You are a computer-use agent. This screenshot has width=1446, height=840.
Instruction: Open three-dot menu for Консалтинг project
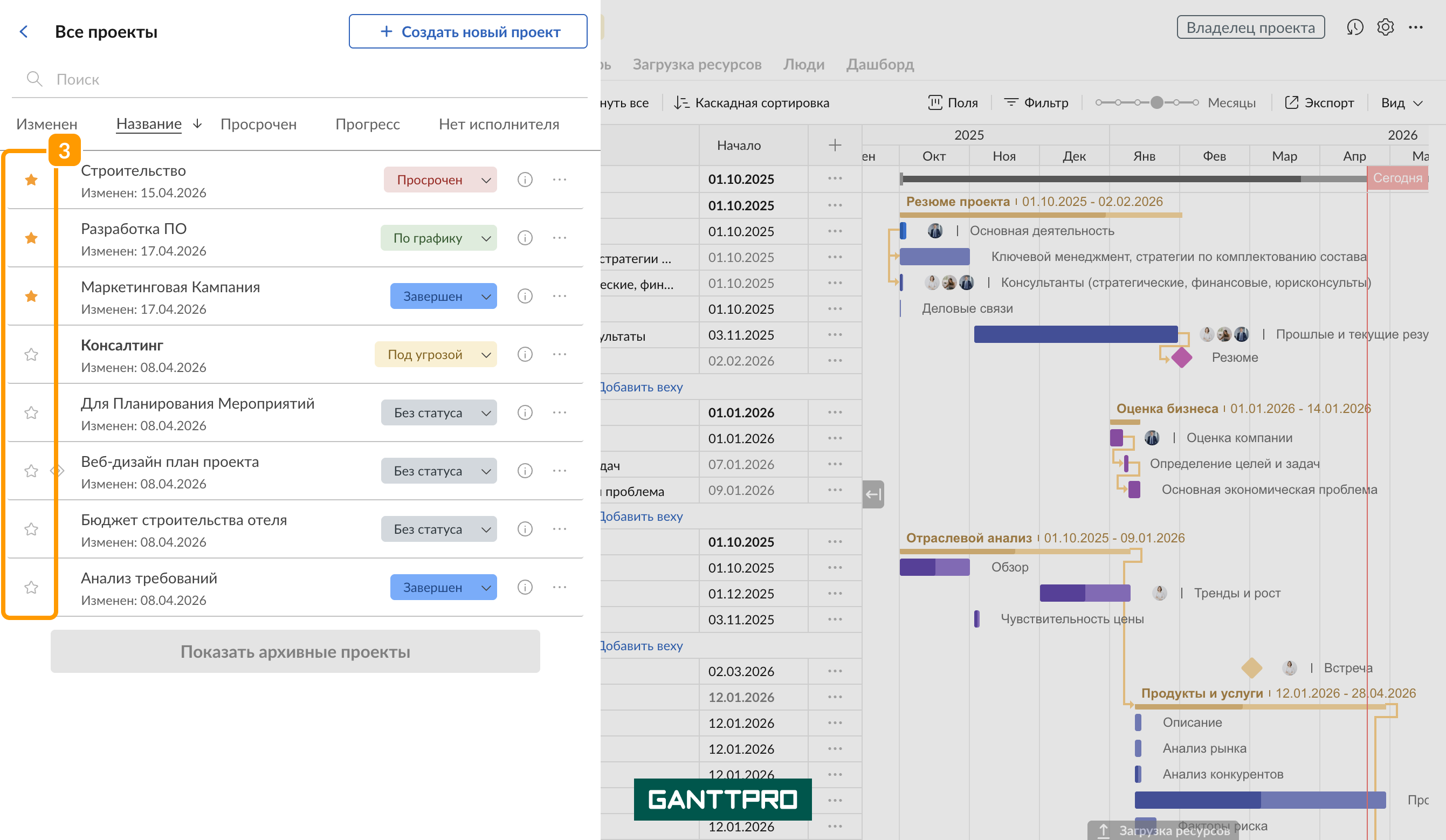point(560,354)
